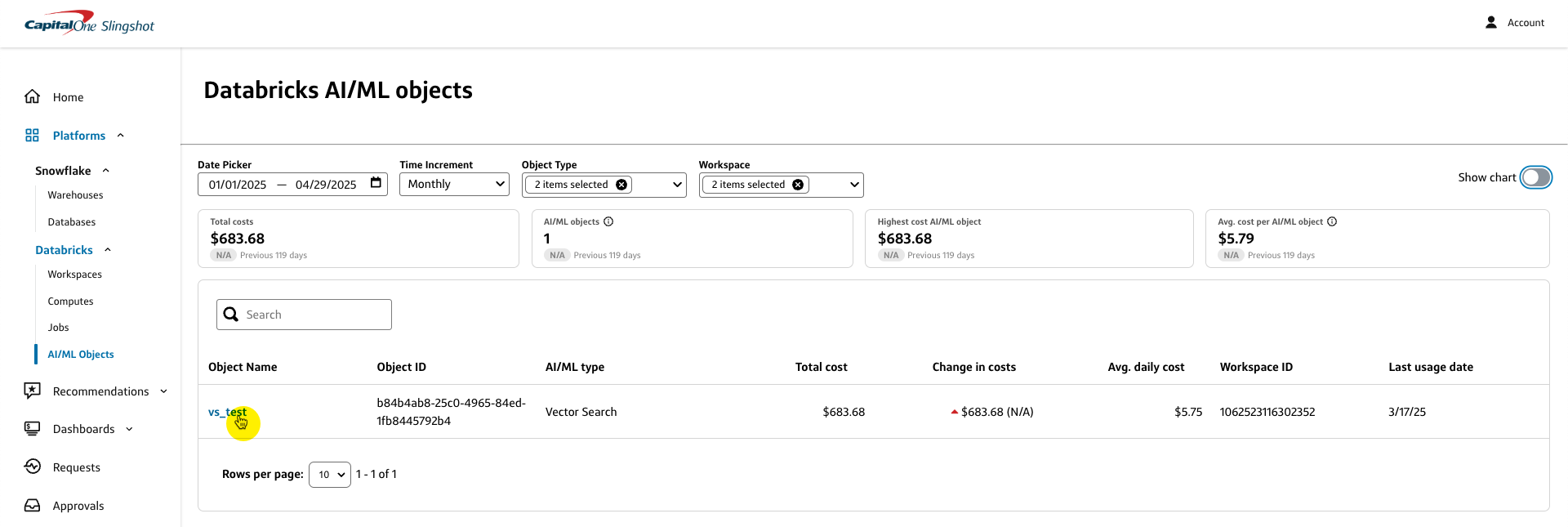Sort by Object Name column header

point(243,367)
